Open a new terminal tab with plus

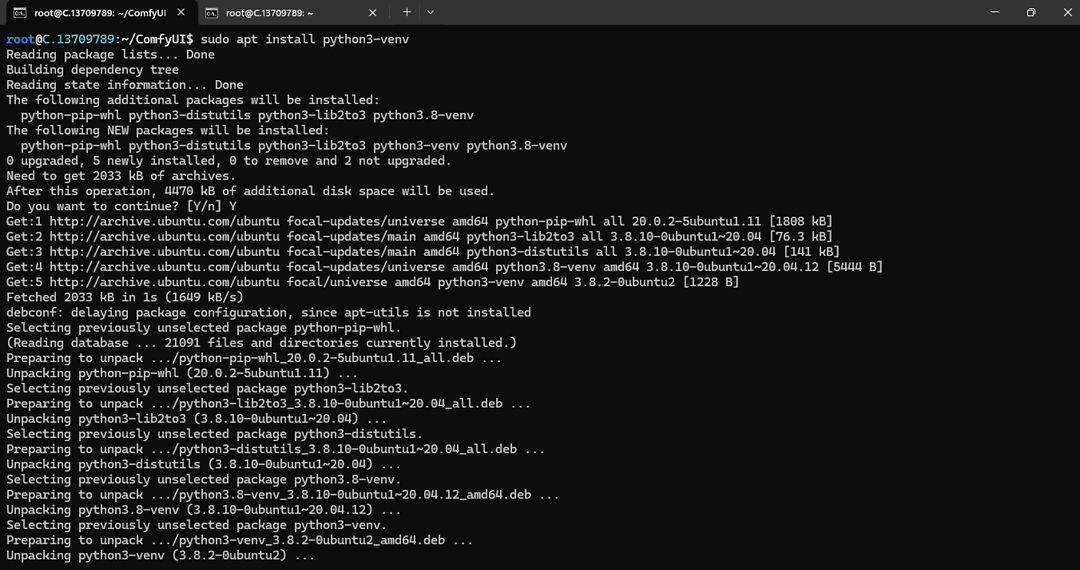[407, 12]
